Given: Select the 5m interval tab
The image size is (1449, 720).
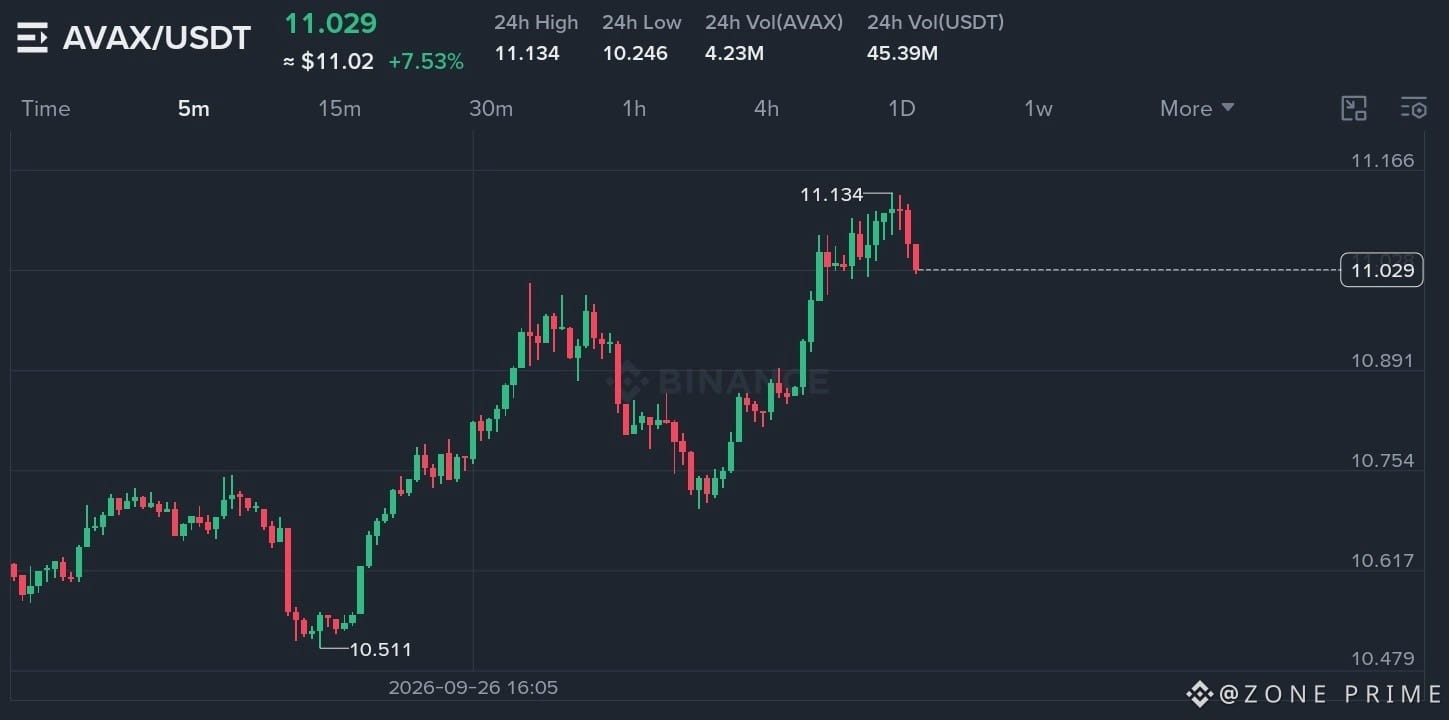Looking at the screenshot, I should click(x=194, y=108).
